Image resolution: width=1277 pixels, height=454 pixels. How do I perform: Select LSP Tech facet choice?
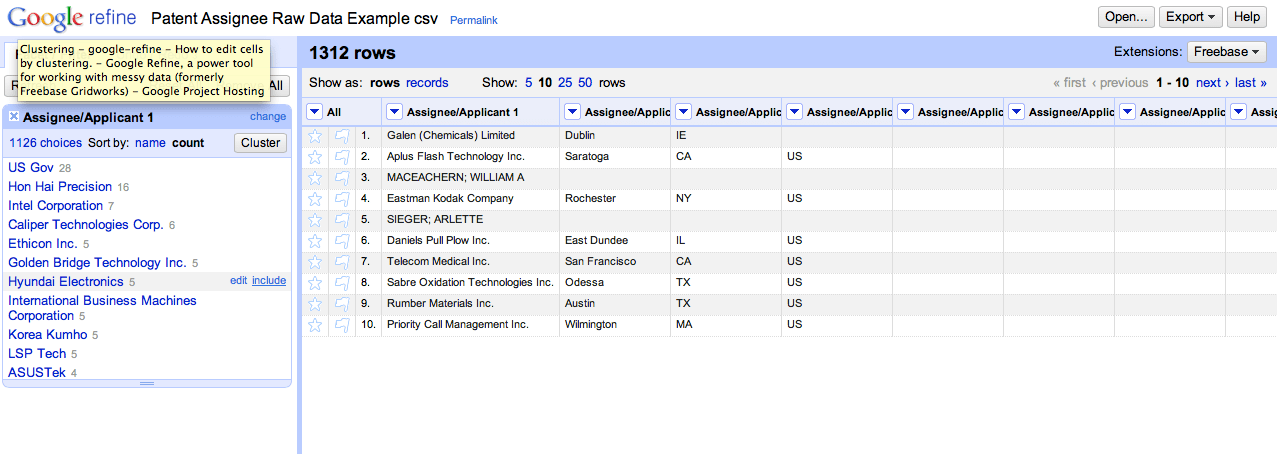coord(37,354)
